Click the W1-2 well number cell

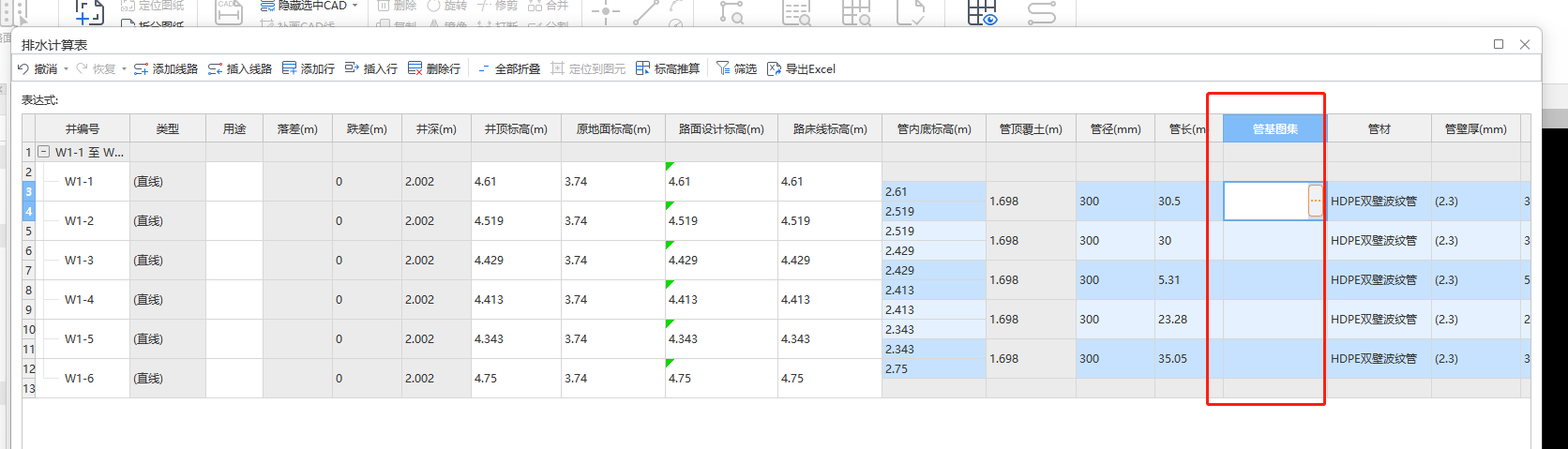[83, 220]
